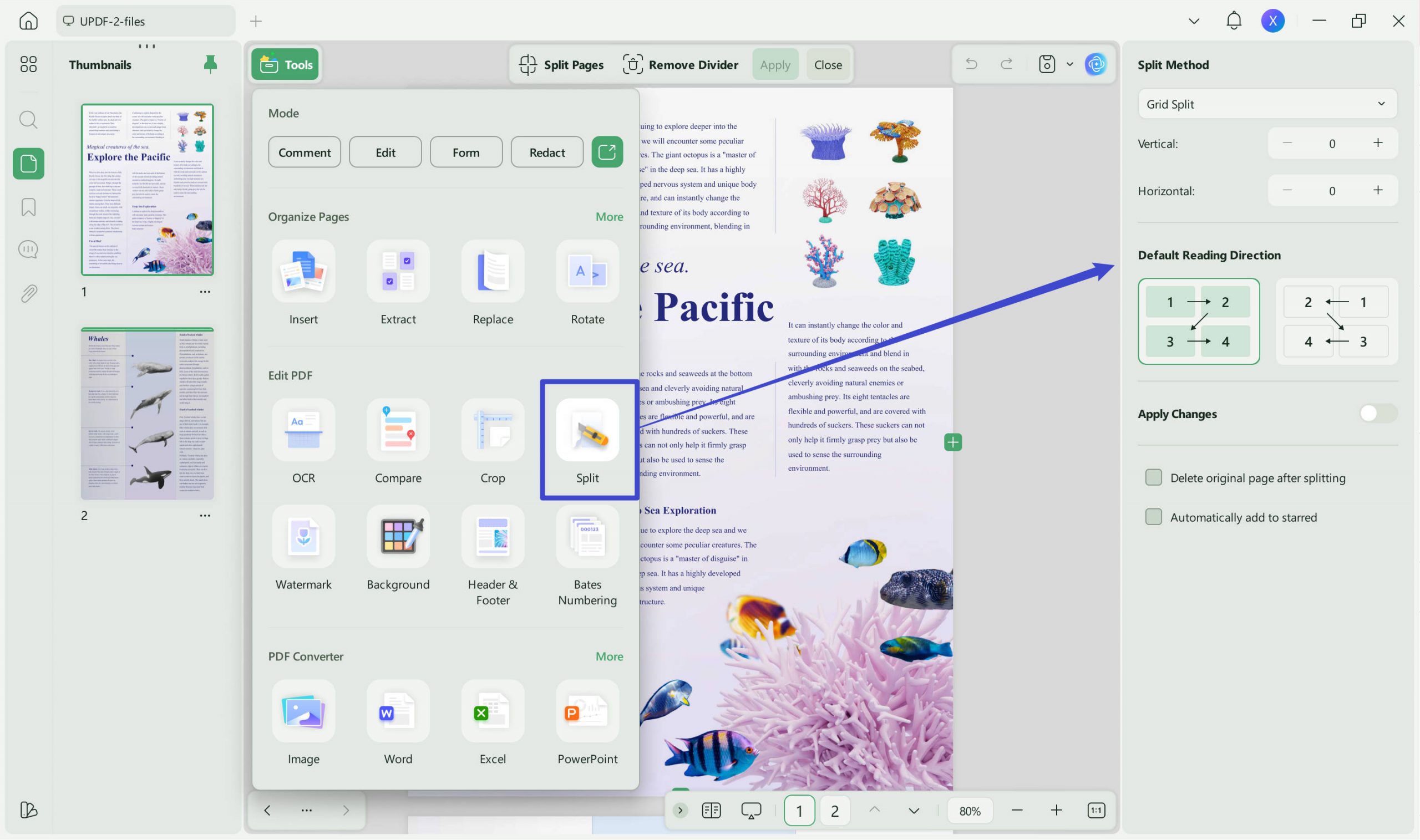Image resolution: width=1420 pixels, height=840 pixels.
Task: Increase the Horizontal split count
Action: [1378, 190]
